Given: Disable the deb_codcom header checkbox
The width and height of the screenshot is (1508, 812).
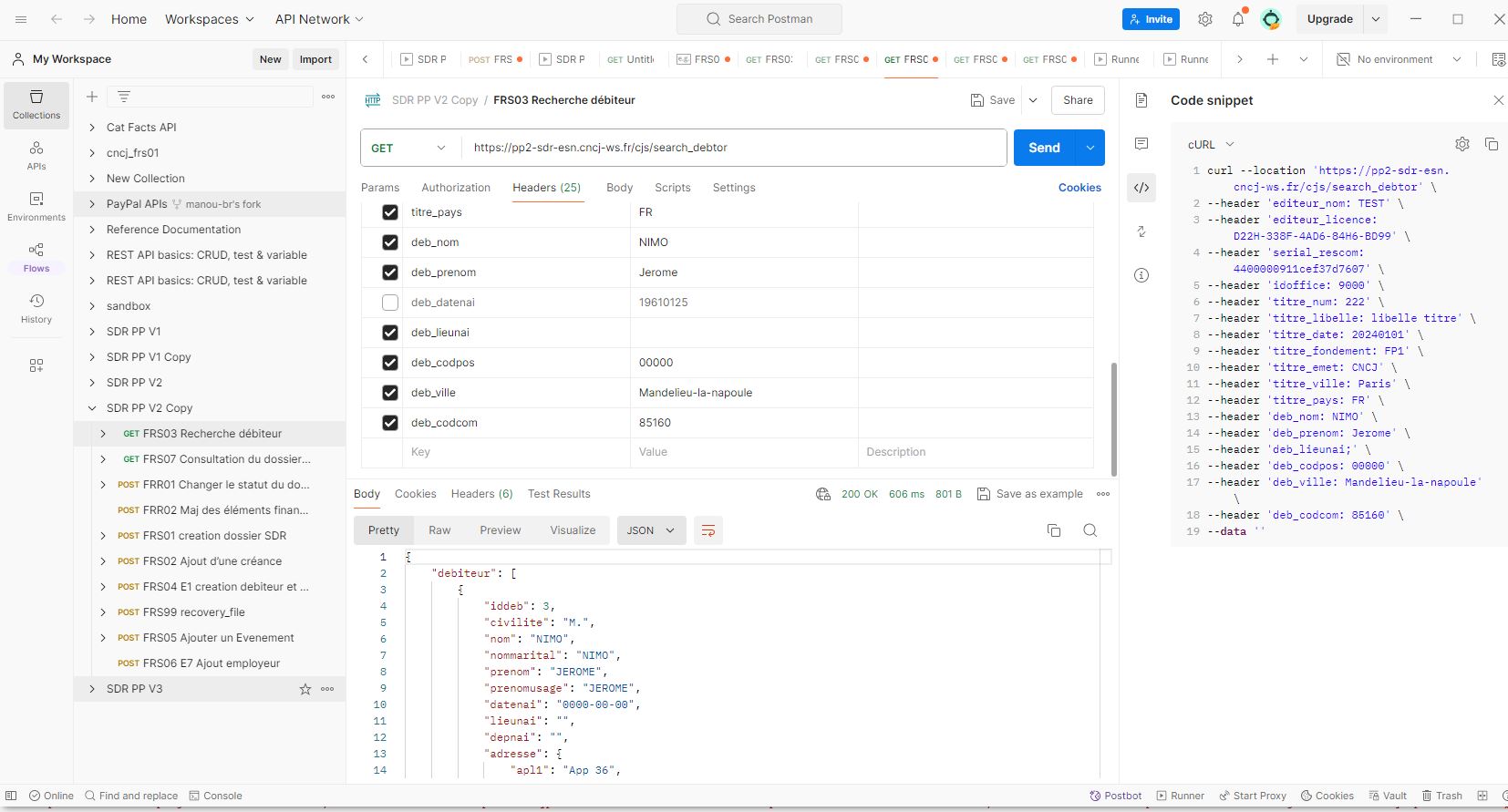Looking at the screenshot, I should pos(390,423).
